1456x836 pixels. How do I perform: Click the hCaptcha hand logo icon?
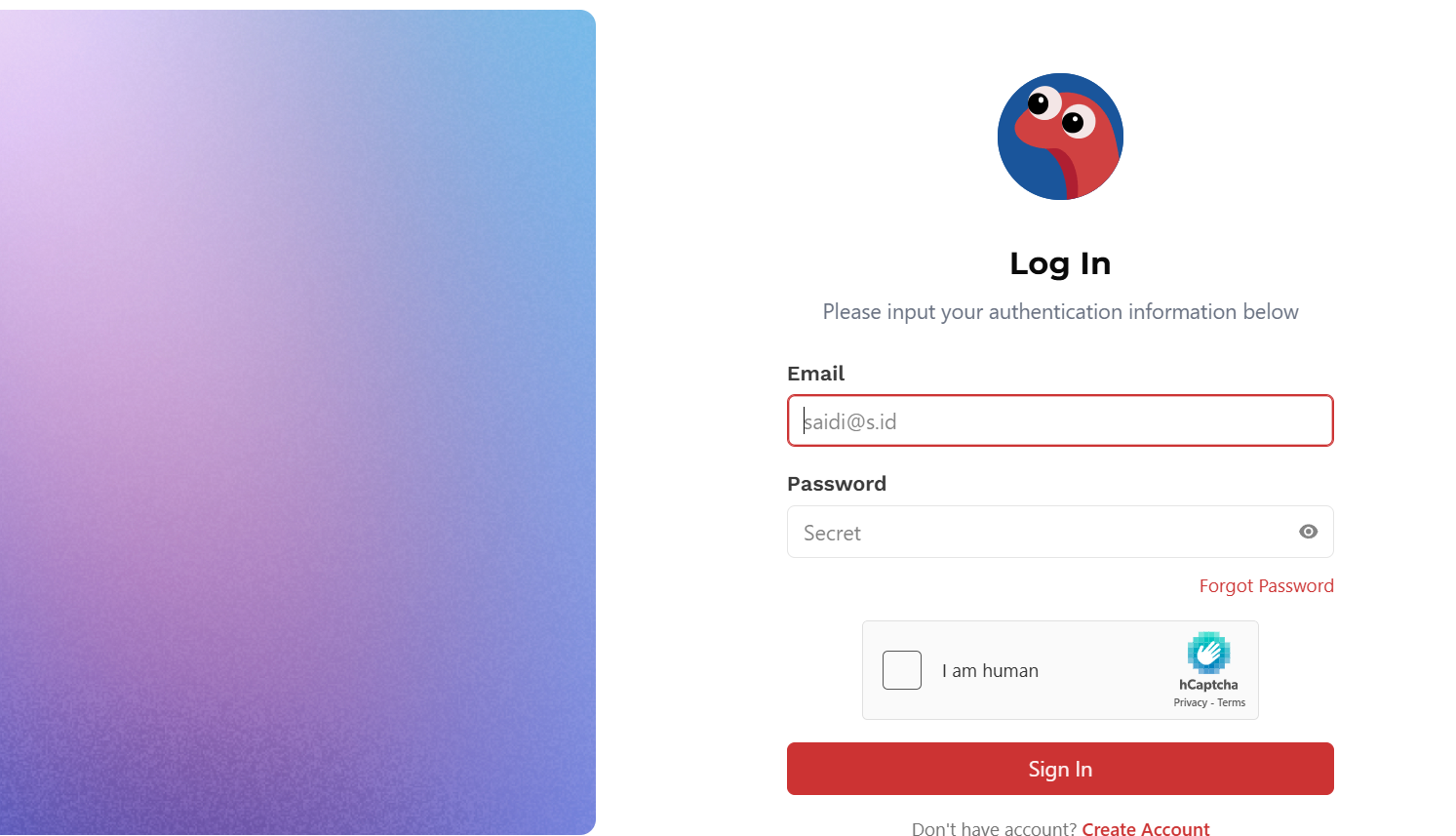(1208, 653)
